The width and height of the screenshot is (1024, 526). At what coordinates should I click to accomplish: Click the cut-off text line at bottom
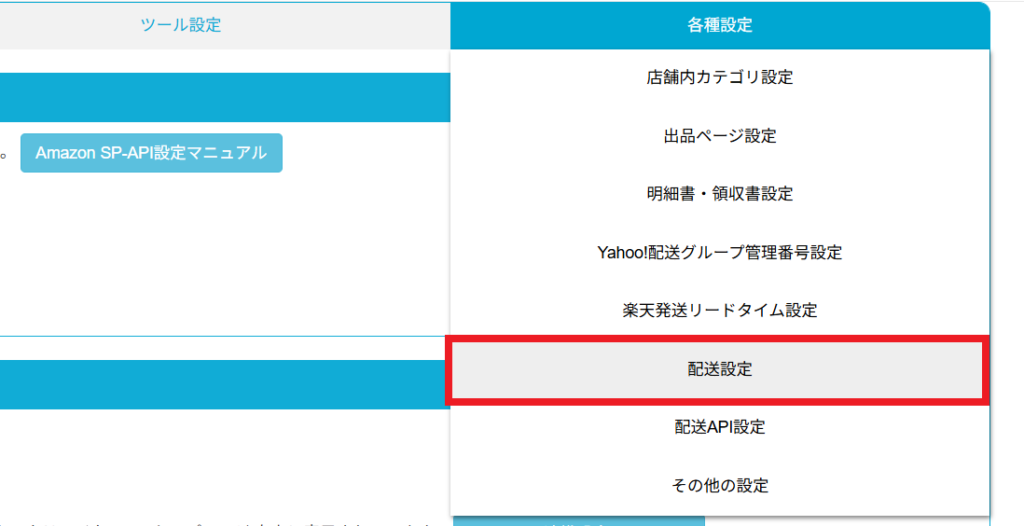220,519
